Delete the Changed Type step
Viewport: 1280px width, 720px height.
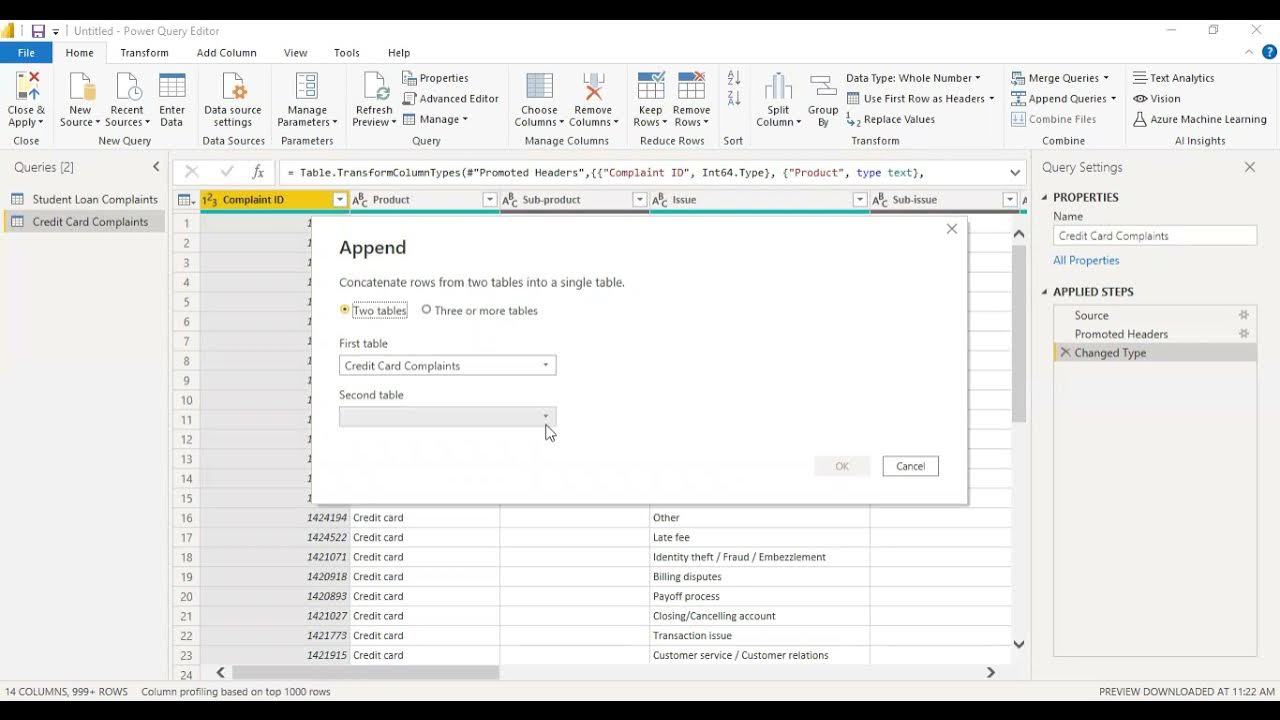point(1065,353)
